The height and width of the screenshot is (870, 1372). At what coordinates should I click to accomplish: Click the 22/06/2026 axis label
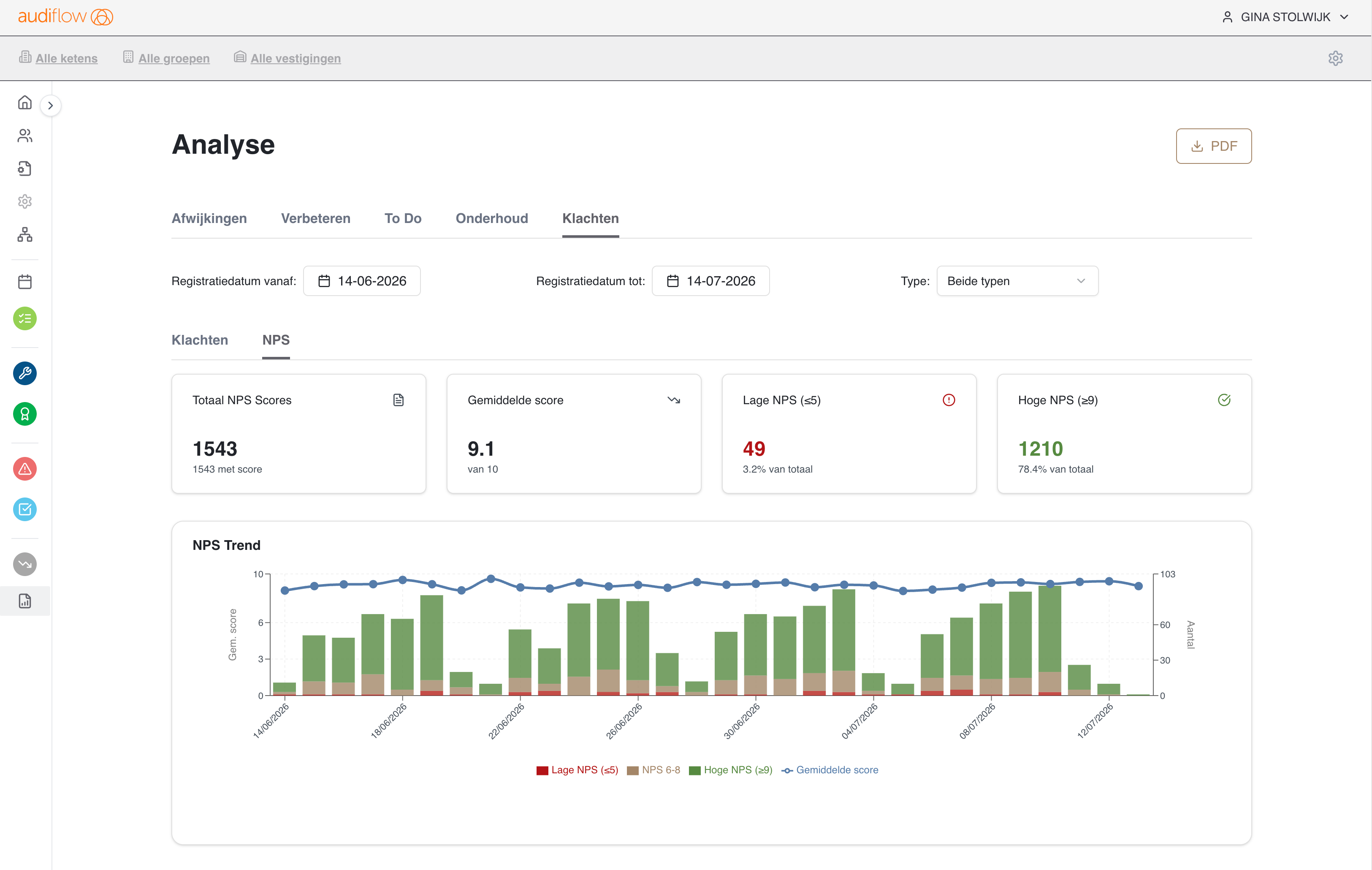506,720
